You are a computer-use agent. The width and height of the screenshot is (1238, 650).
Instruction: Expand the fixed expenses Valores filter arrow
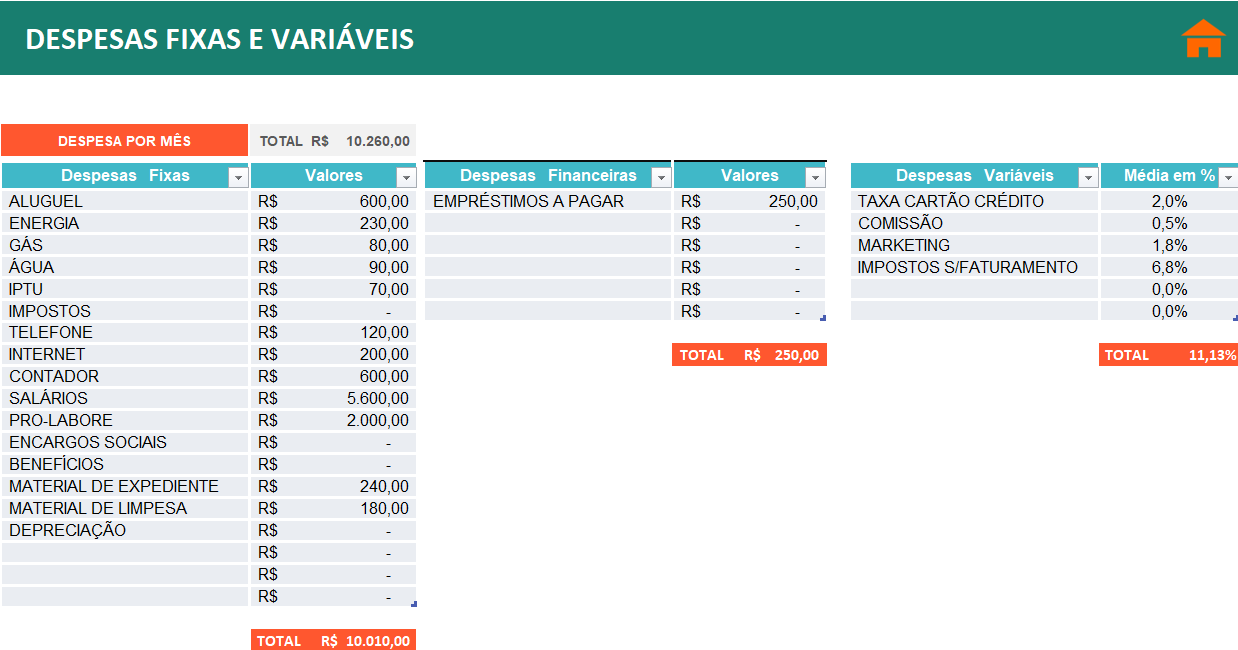coord(406,177)
